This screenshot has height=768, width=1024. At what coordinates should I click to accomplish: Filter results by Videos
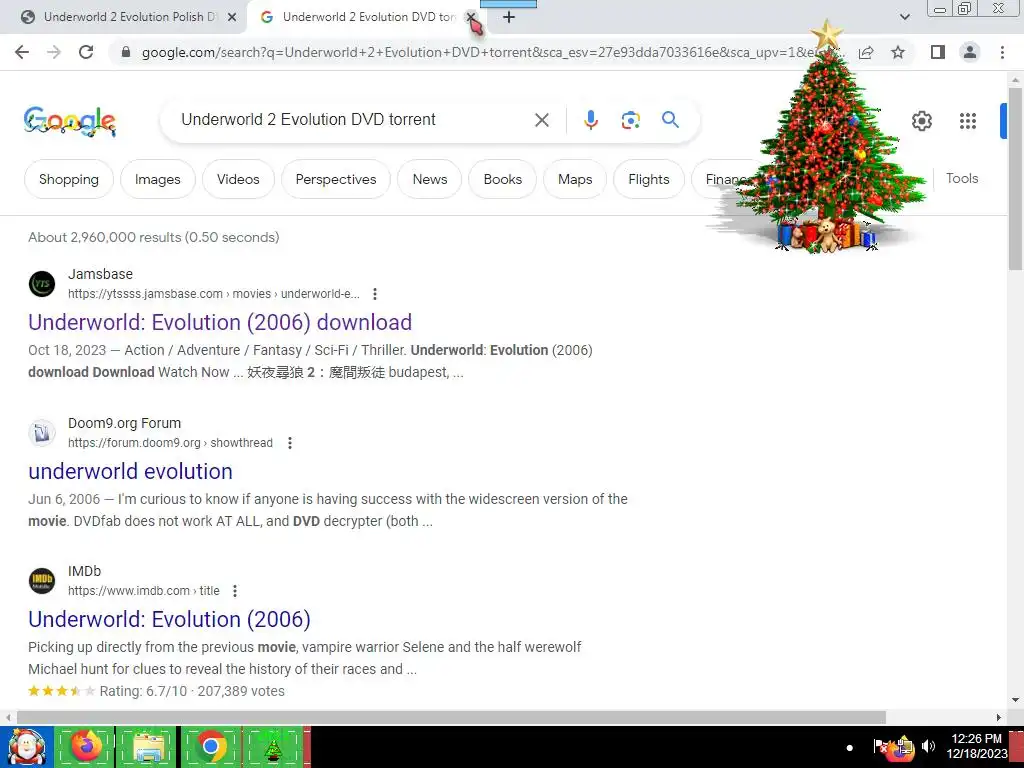coord(238,180)
